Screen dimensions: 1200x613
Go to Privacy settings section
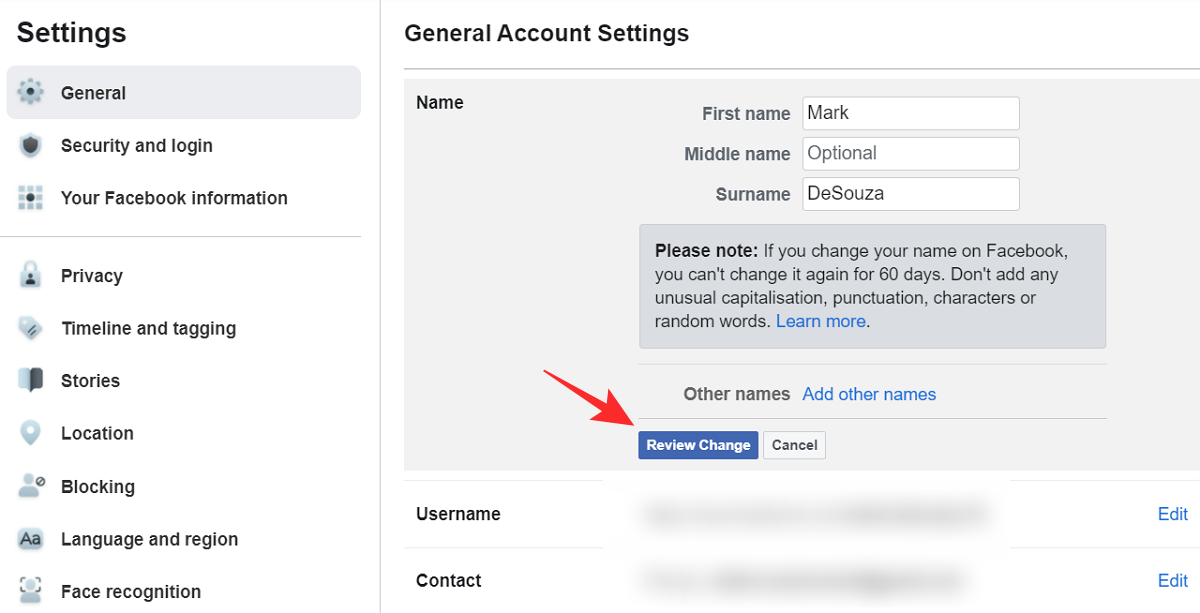[x=92, y=276]
